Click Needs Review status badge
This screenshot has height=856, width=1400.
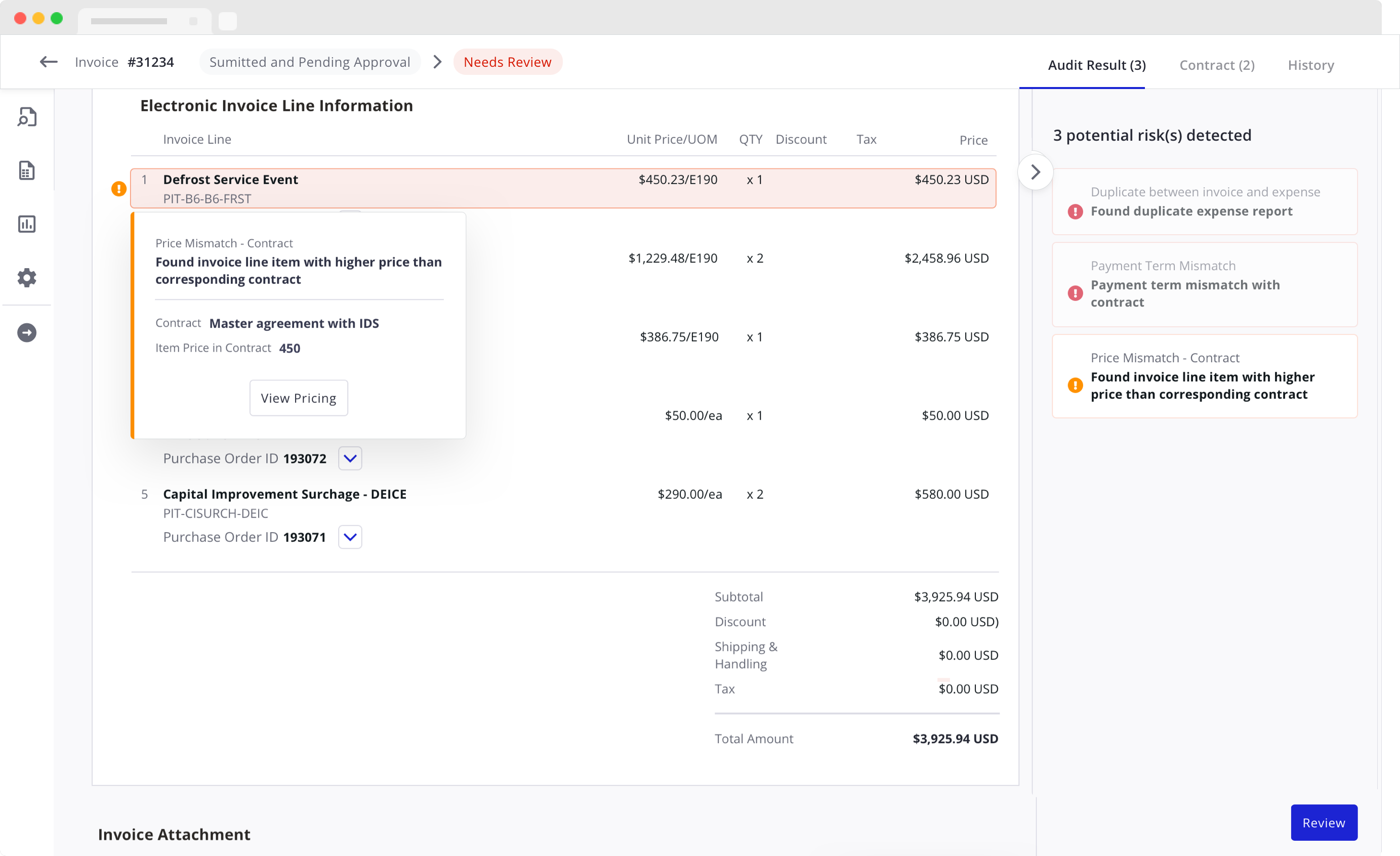pos(507,62)
